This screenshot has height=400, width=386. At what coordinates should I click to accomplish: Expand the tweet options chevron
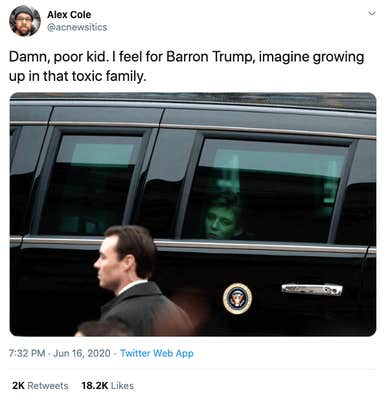coord(372,13)
